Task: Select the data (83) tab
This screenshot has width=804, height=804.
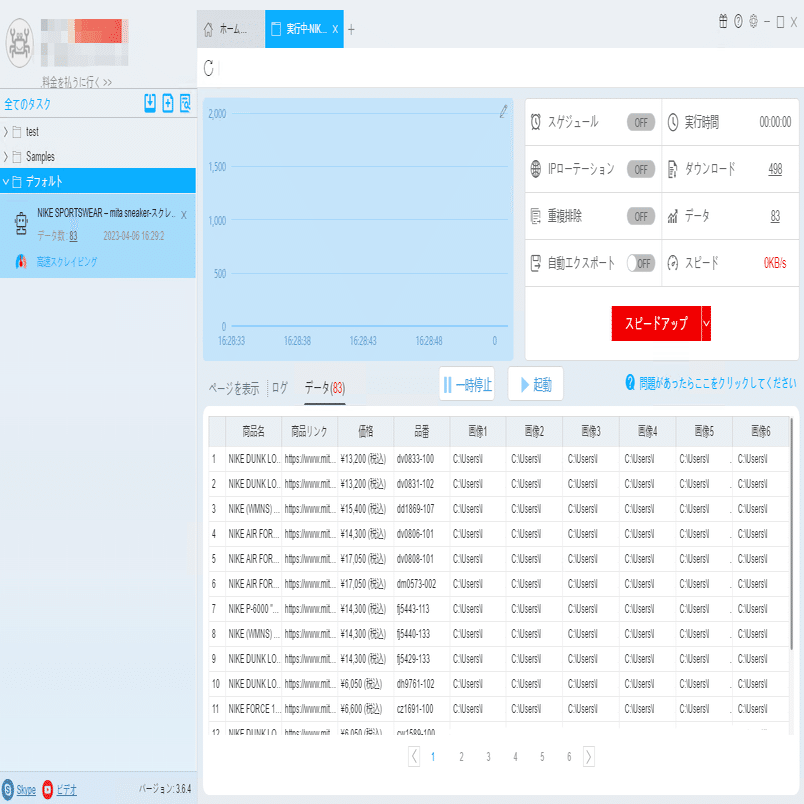Action: (x=325, y=388)
